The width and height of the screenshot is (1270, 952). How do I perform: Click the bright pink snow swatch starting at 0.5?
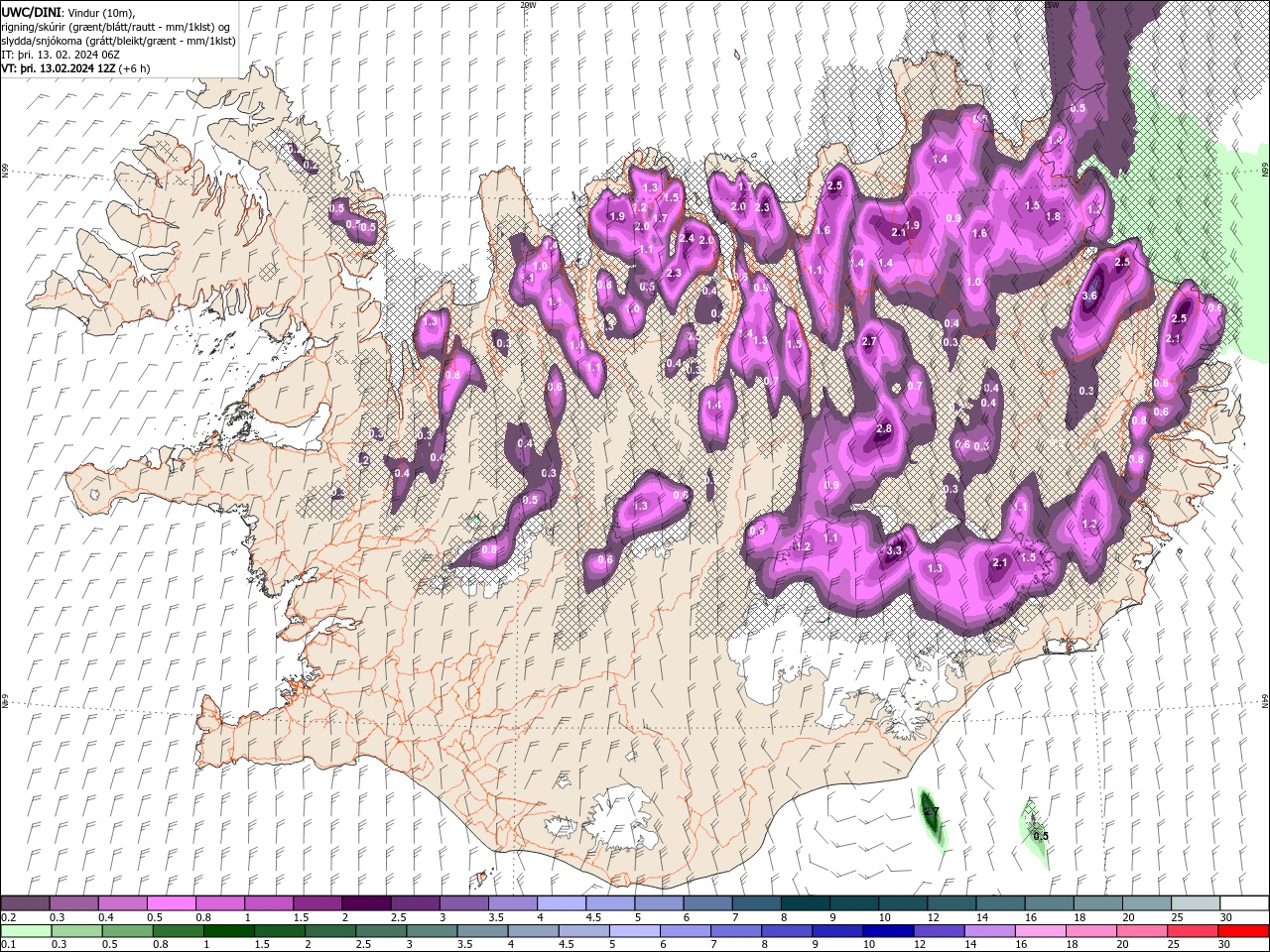pos(172,903)
